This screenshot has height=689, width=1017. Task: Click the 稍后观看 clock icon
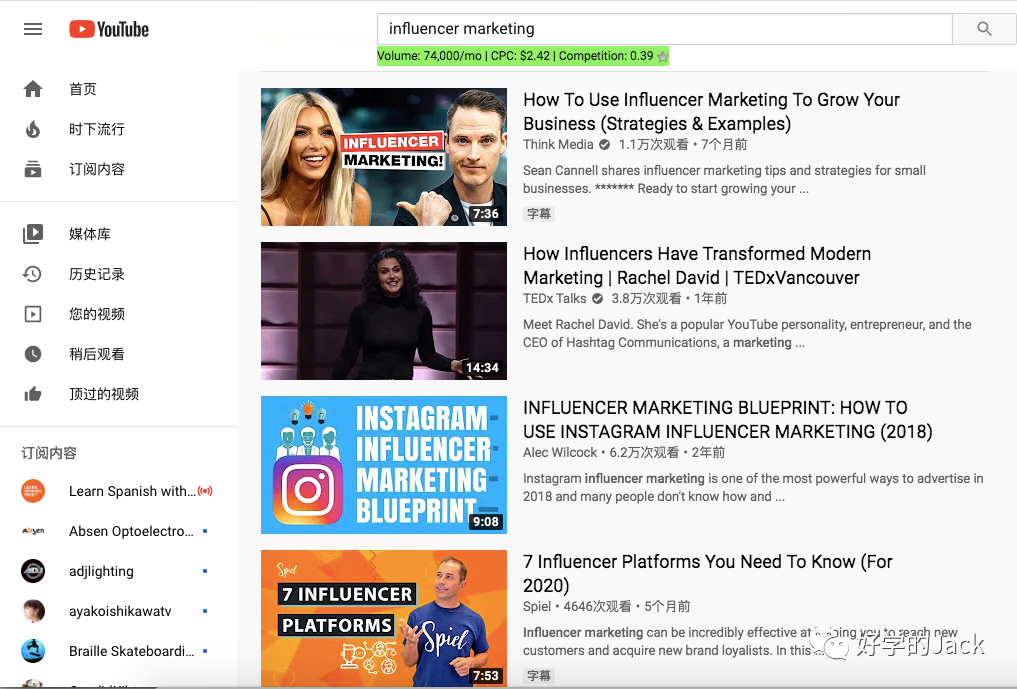tap(33, 354)
